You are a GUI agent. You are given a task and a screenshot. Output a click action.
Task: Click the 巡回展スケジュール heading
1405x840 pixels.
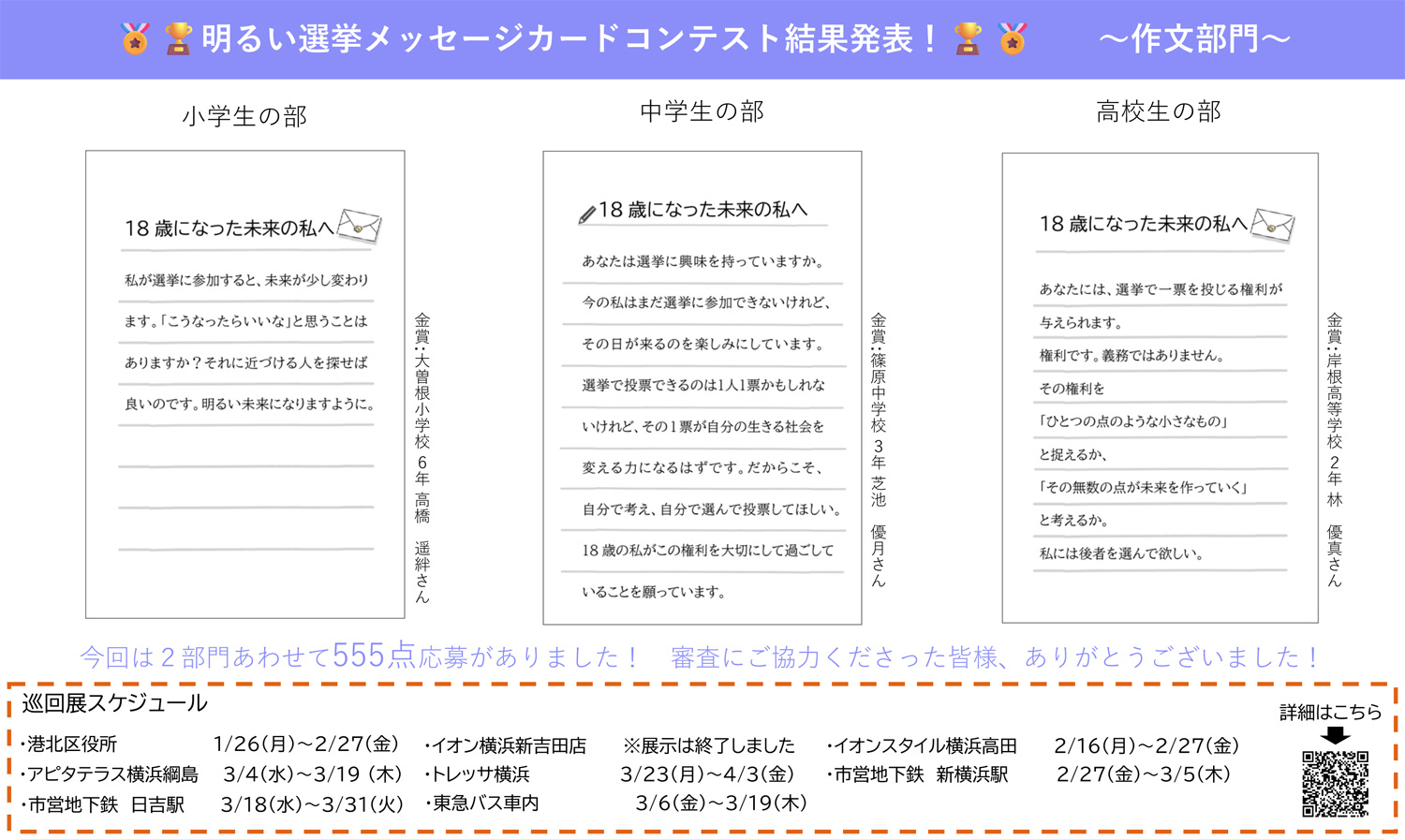114,703
